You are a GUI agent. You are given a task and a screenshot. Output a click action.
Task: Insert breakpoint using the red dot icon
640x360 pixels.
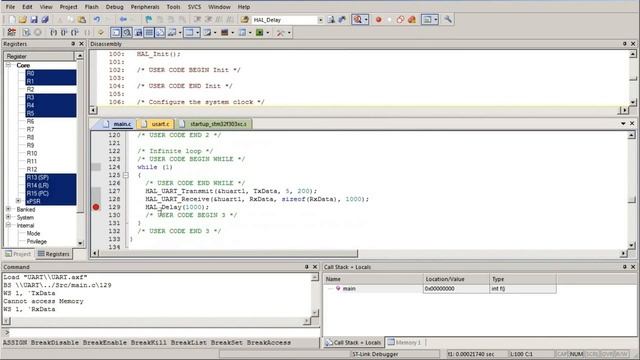coord(378,20)
